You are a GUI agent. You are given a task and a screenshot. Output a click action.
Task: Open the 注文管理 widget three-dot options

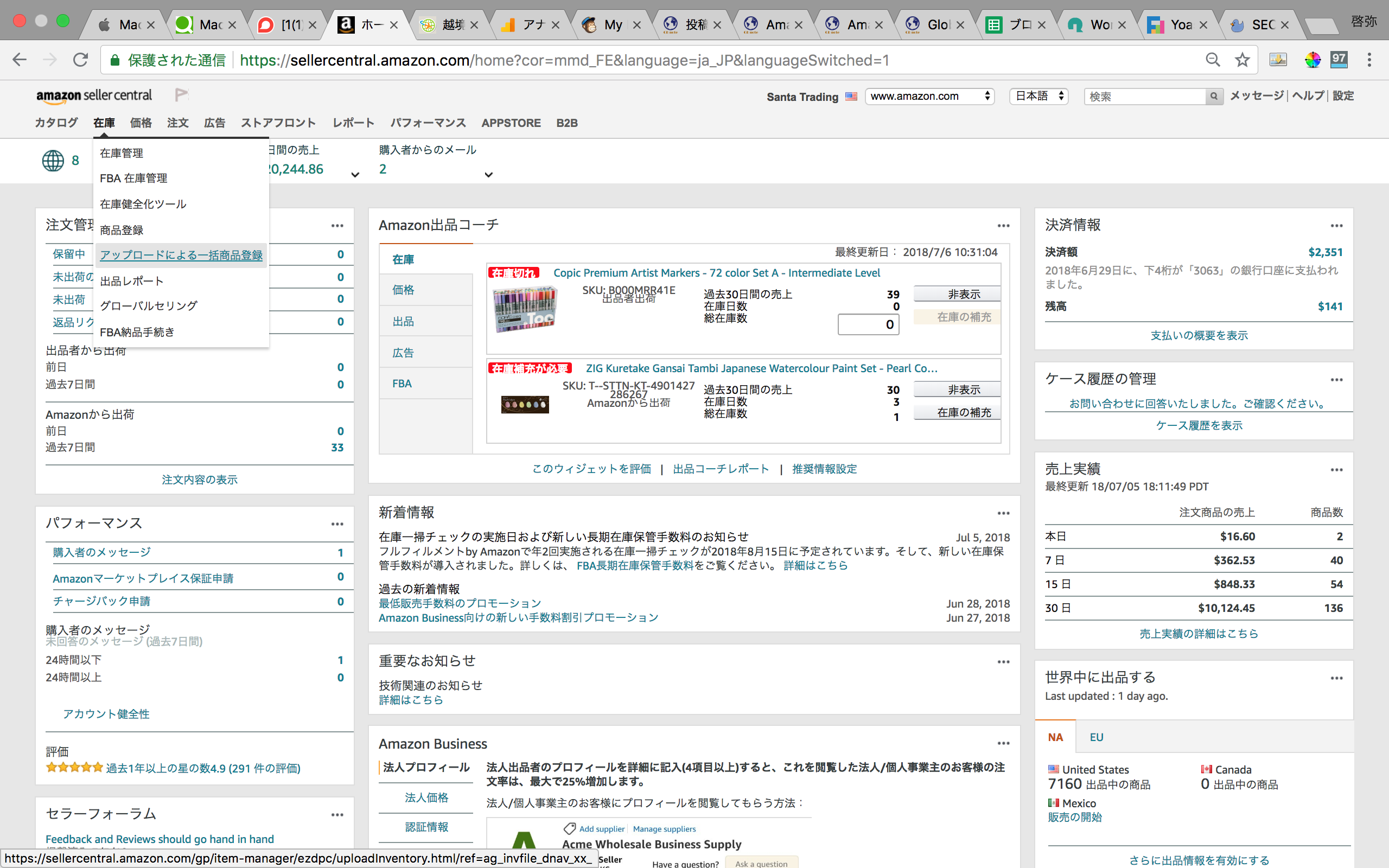click(x=337, y=226)
